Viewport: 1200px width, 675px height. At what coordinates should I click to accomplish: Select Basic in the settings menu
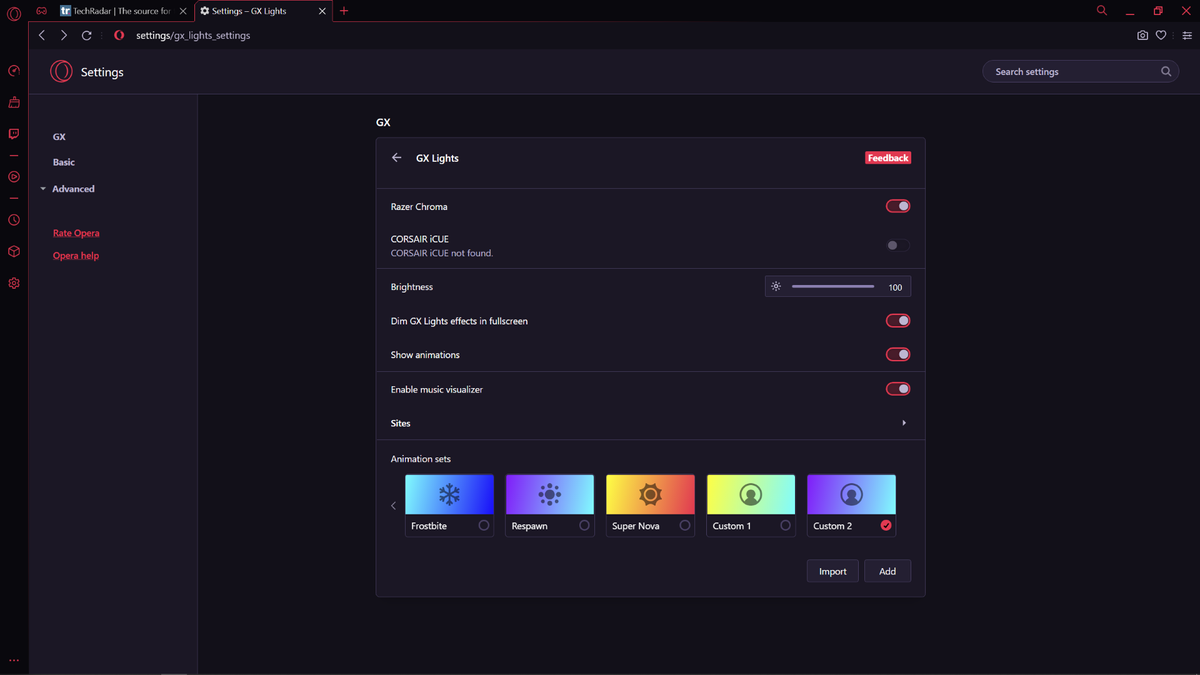[x=63, y=161]
